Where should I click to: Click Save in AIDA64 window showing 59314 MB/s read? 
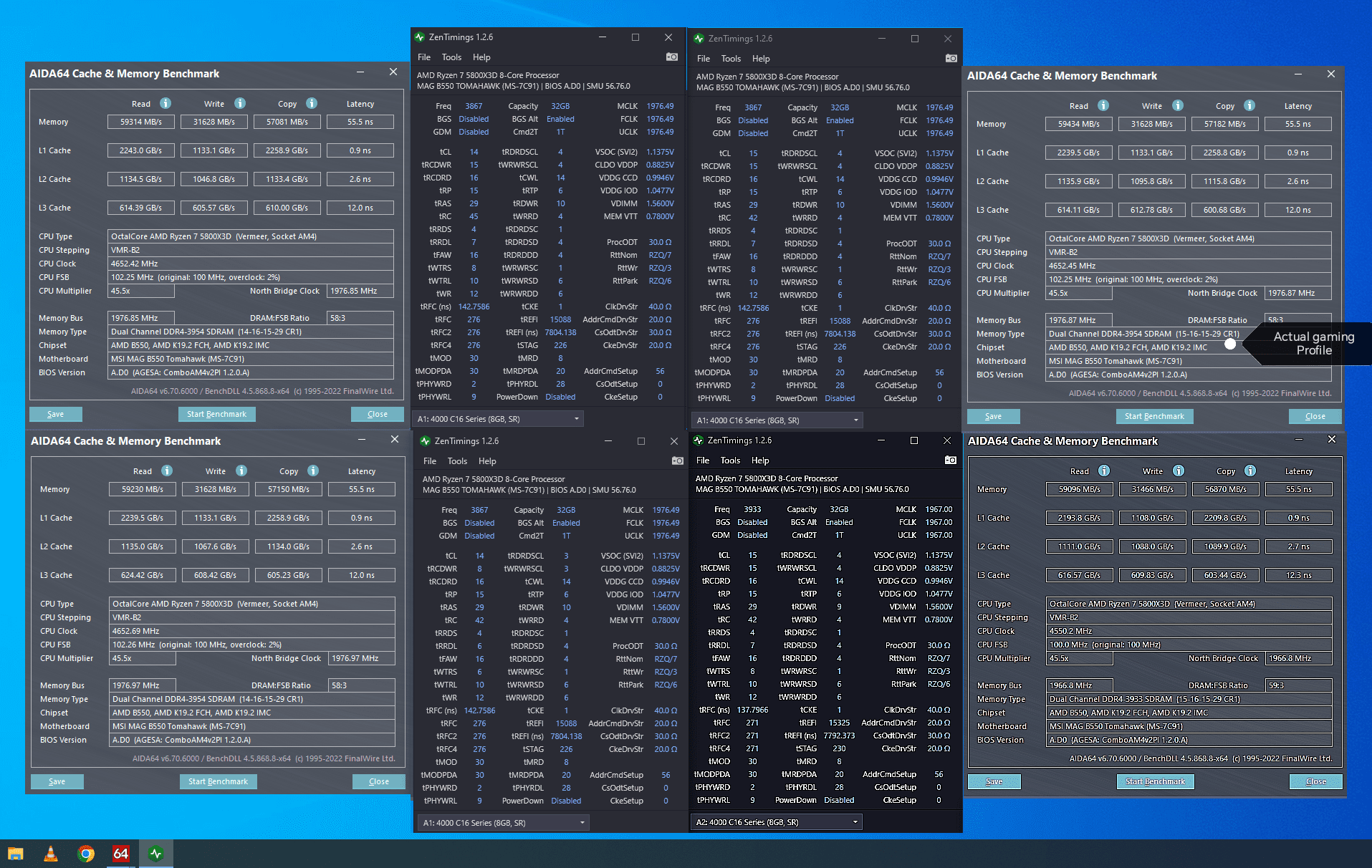[x=56, y=414]
